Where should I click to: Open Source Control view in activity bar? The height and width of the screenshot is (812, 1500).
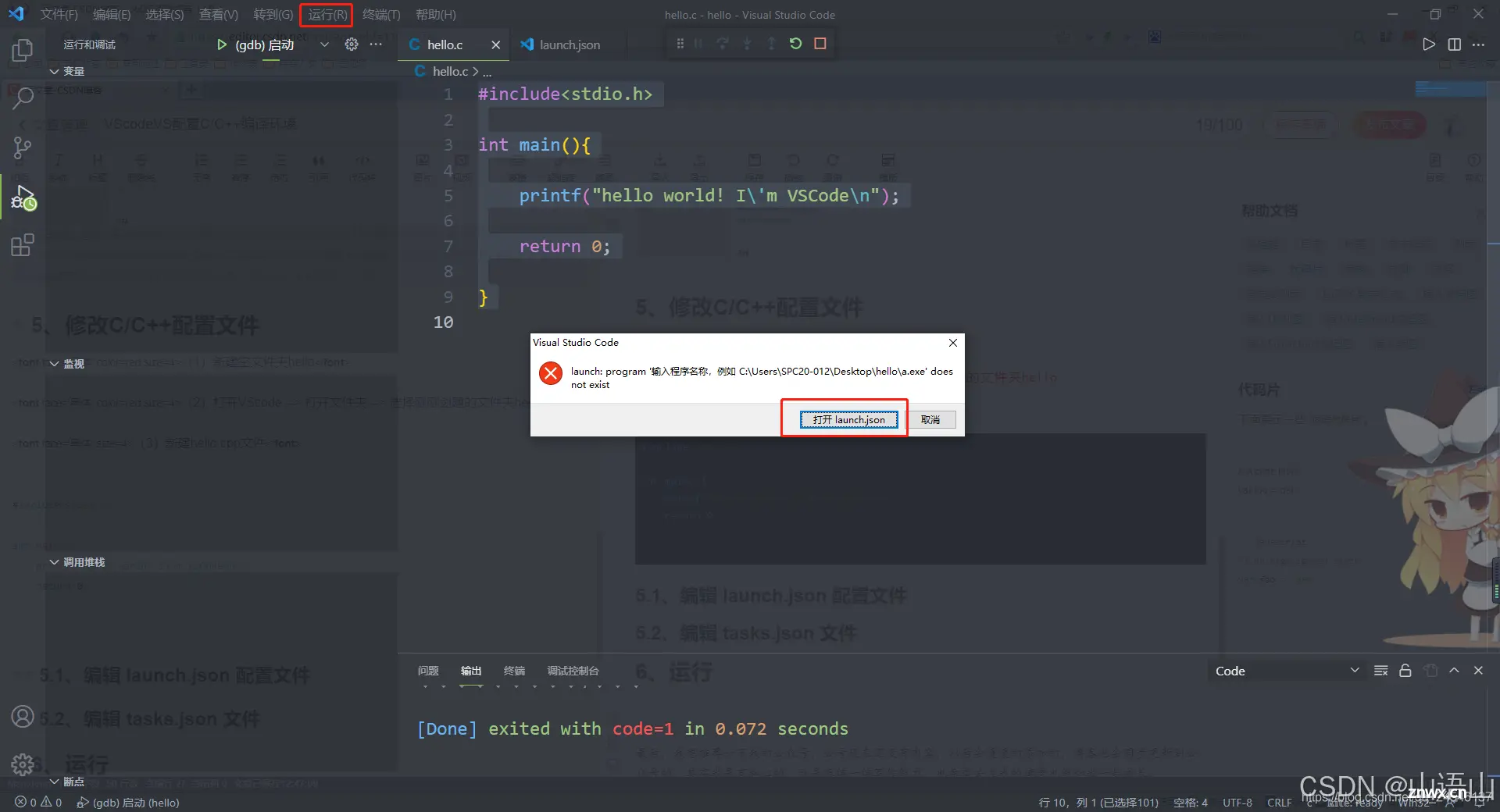tap(23, 148)
